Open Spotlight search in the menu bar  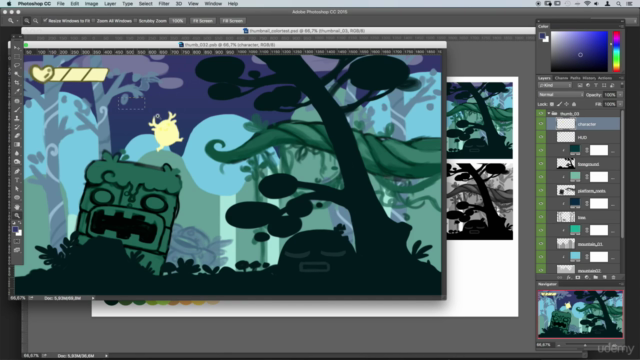(619, 4)
